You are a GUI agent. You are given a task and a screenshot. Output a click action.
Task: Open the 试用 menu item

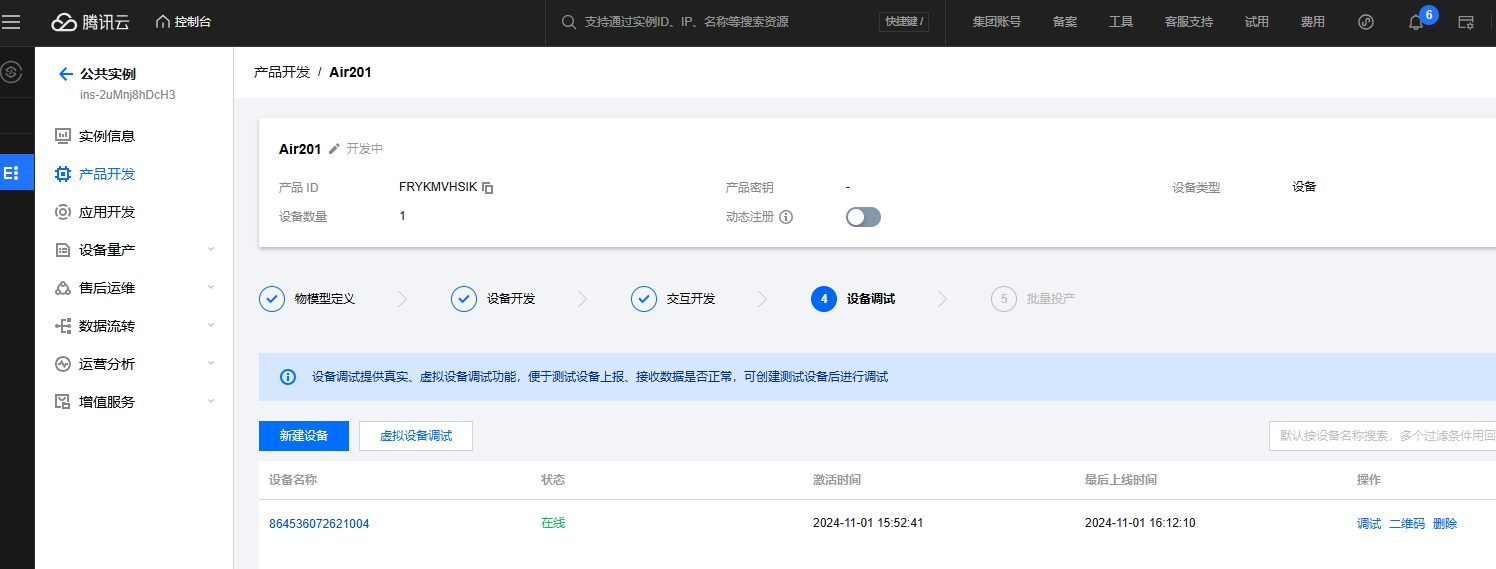[x=1257, y=22]
